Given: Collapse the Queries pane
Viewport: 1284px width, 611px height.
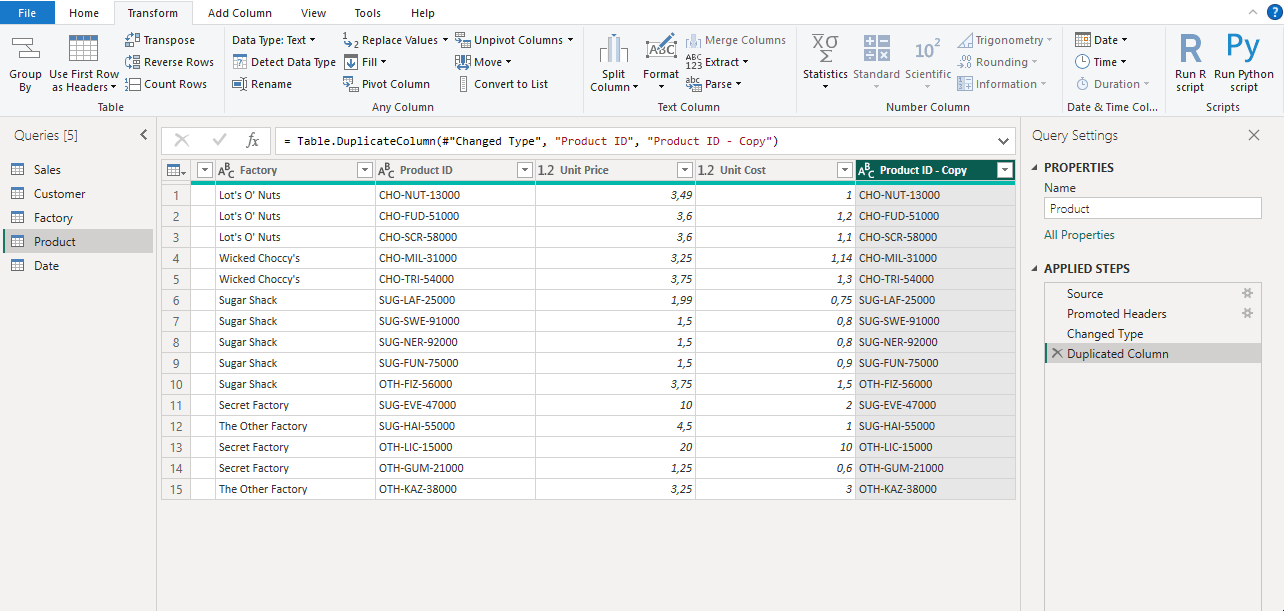Looking at the screenshot, I should 143,135.
